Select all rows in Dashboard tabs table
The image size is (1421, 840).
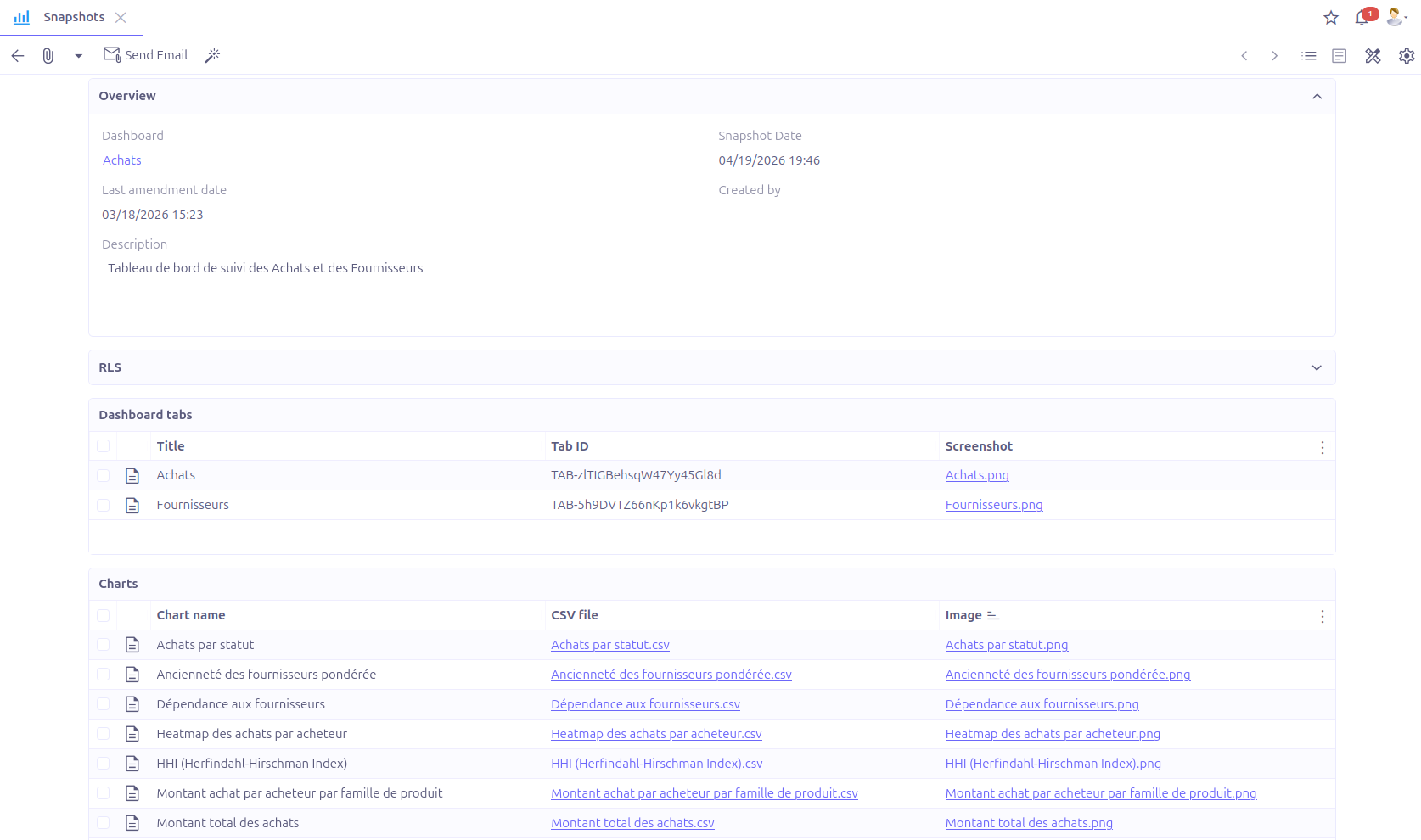(104, 446)
